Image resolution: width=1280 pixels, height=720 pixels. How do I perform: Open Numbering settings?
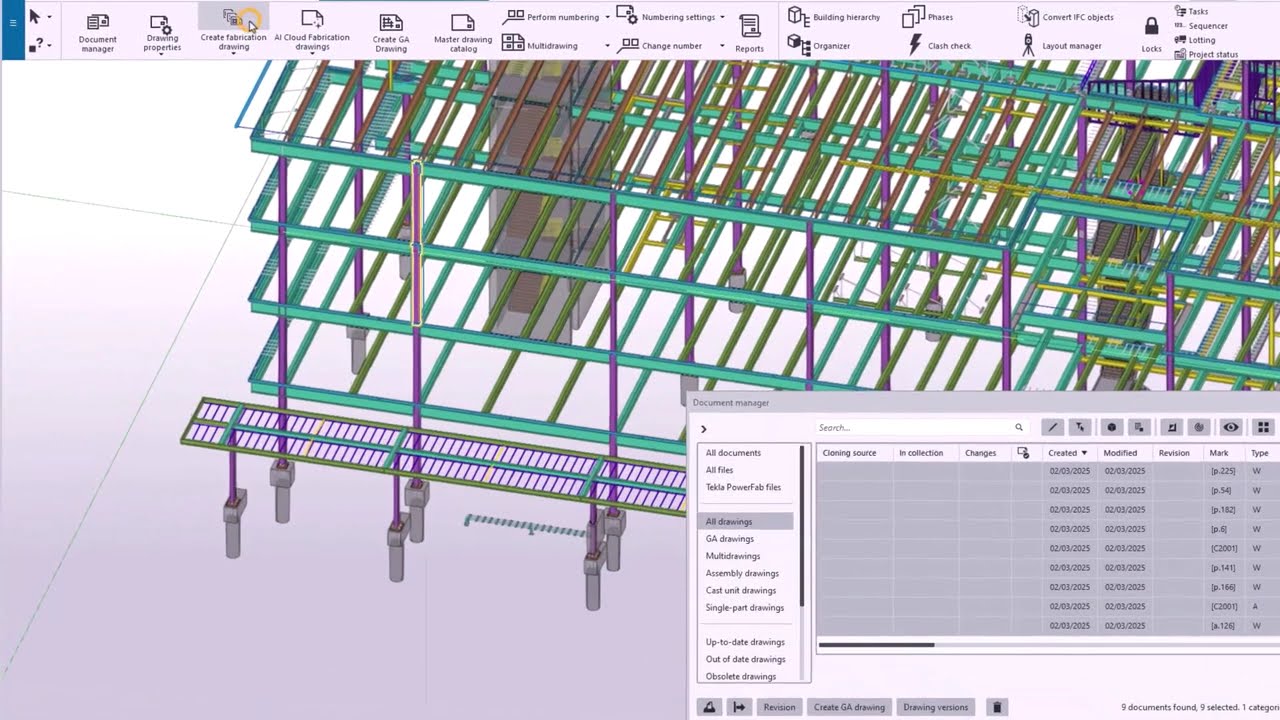[x=667, y=16]
